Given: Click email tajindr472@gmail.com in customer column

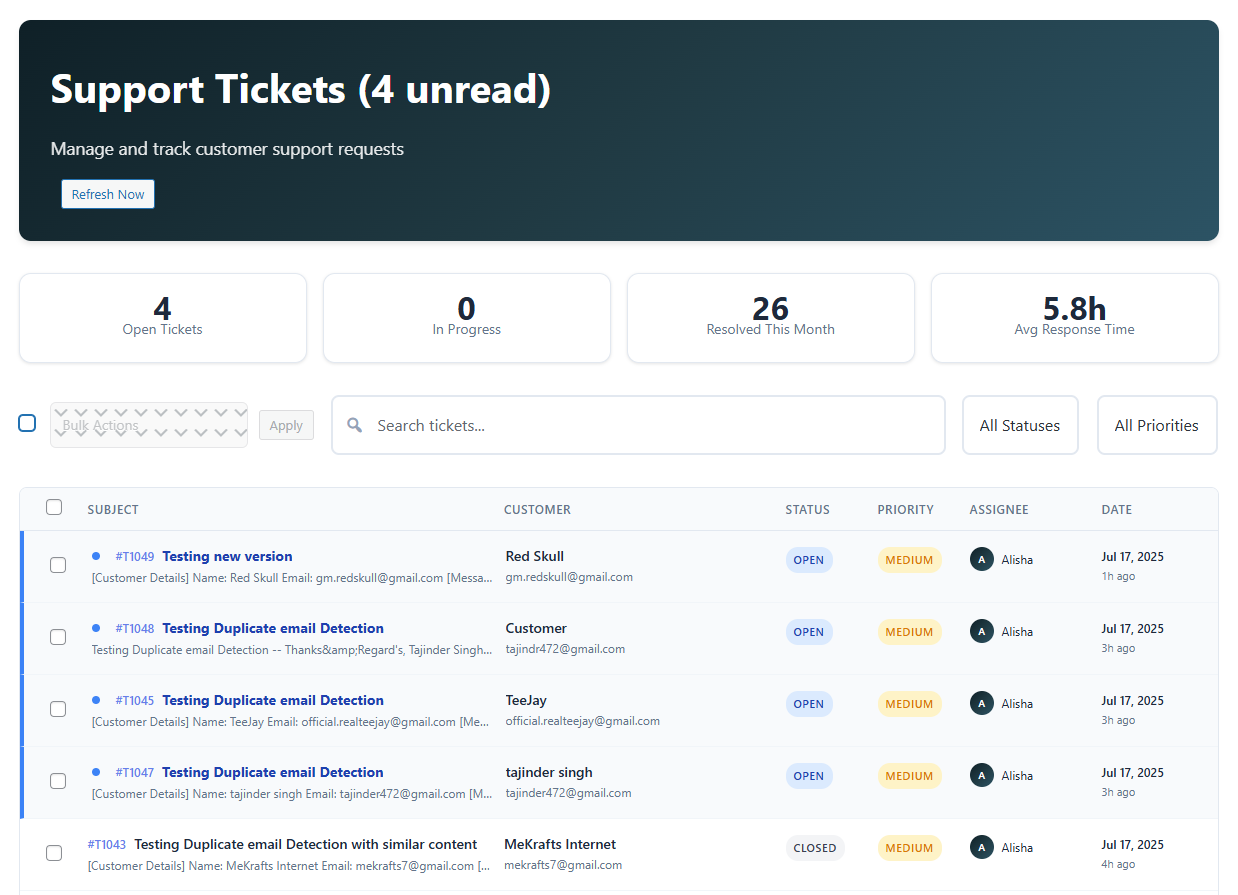Looking at the screenshot, I should pos(566,649).
